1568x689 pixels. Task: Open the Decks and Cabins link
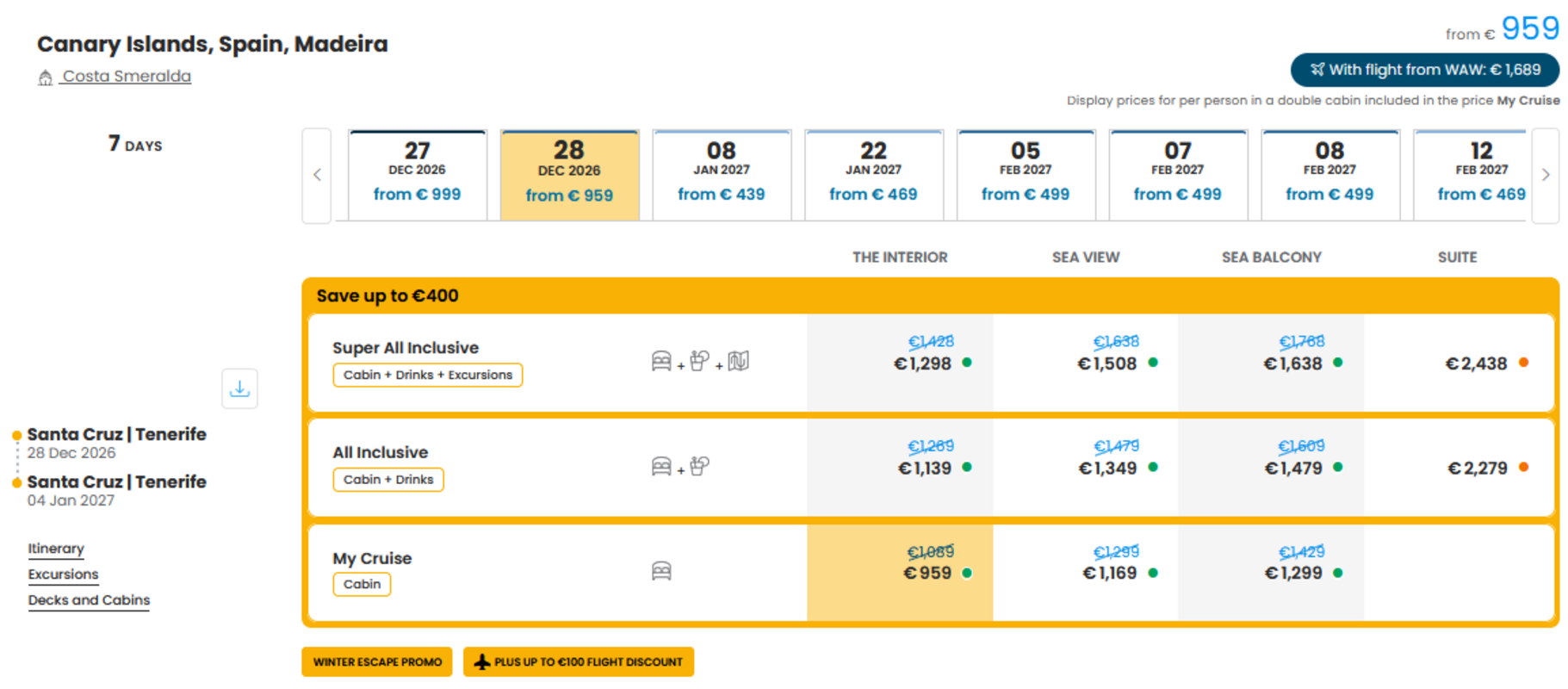point(89,600)
